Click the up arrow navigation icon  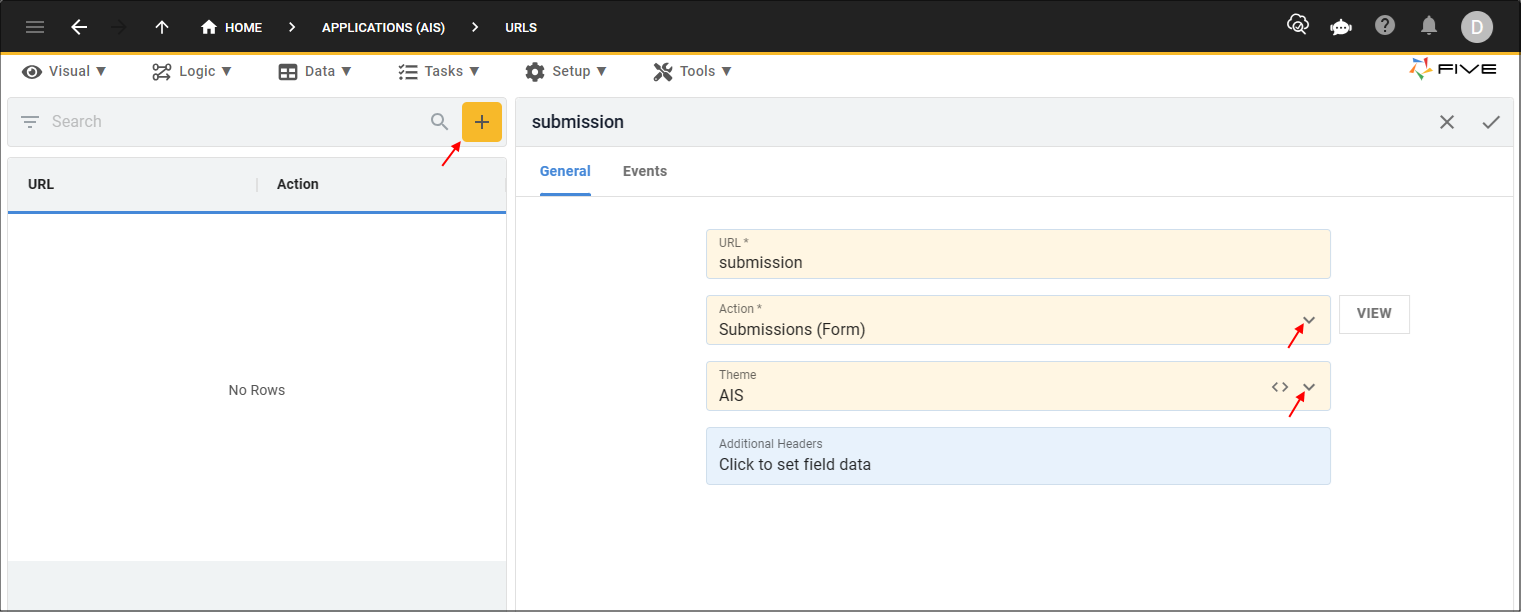pos(162,27)
